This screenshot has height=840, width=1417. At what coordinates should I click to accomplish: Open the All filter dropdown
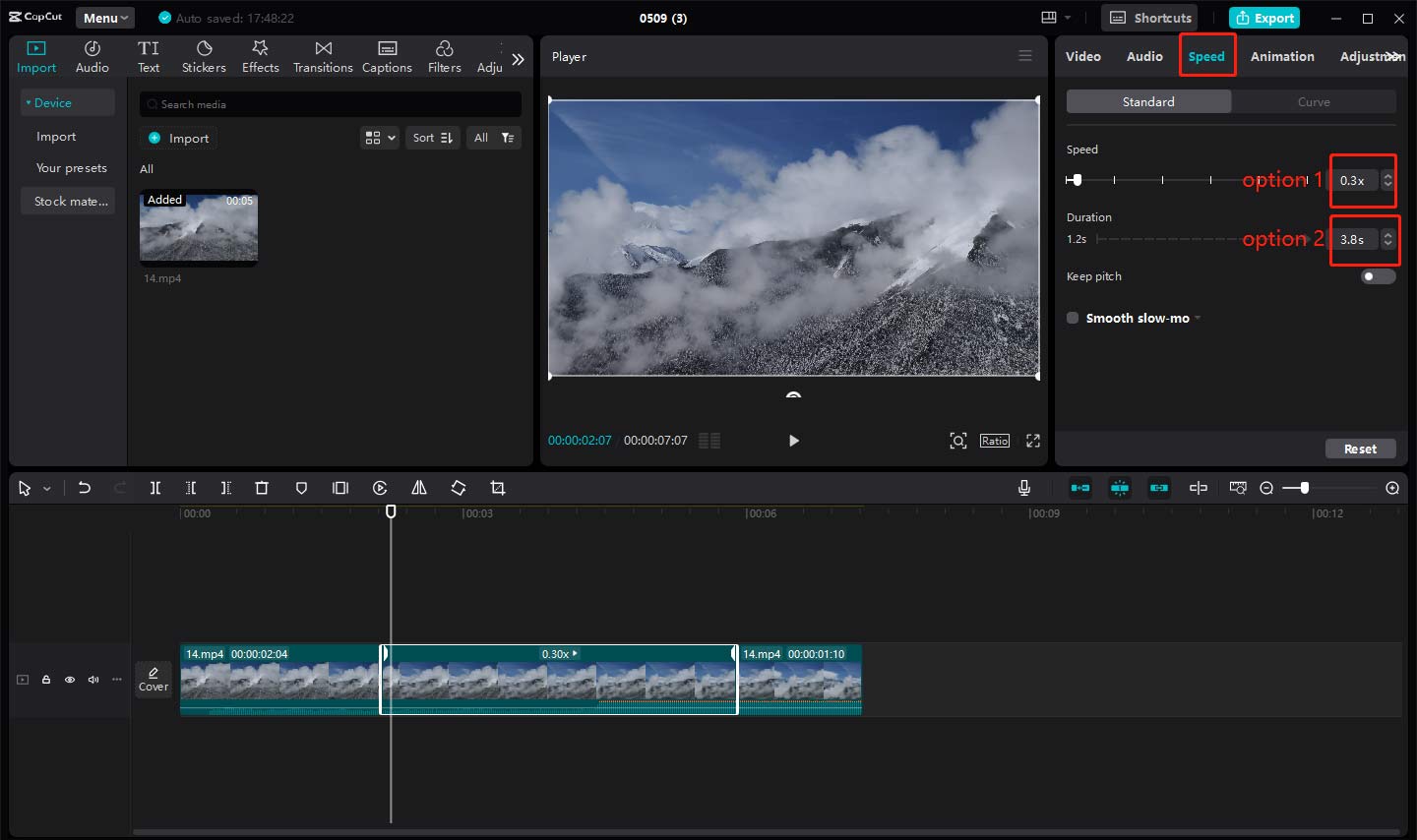tap(494, 138)
